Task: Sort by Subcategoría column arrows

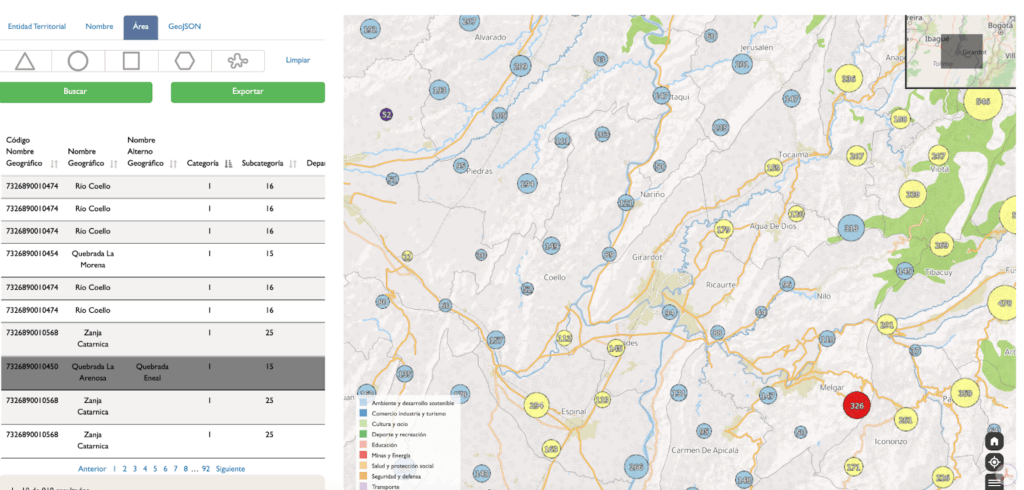Action: 293,164
